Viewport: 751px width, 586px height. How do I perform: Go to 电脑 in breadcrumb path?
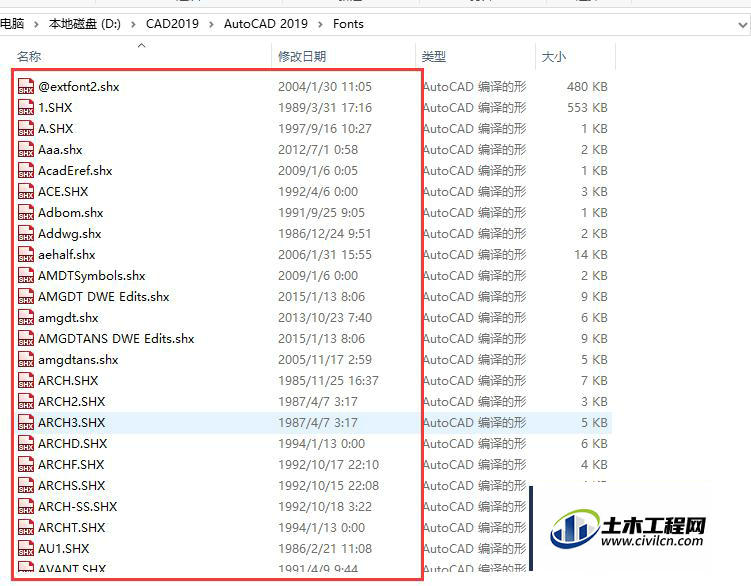(12, 24)
